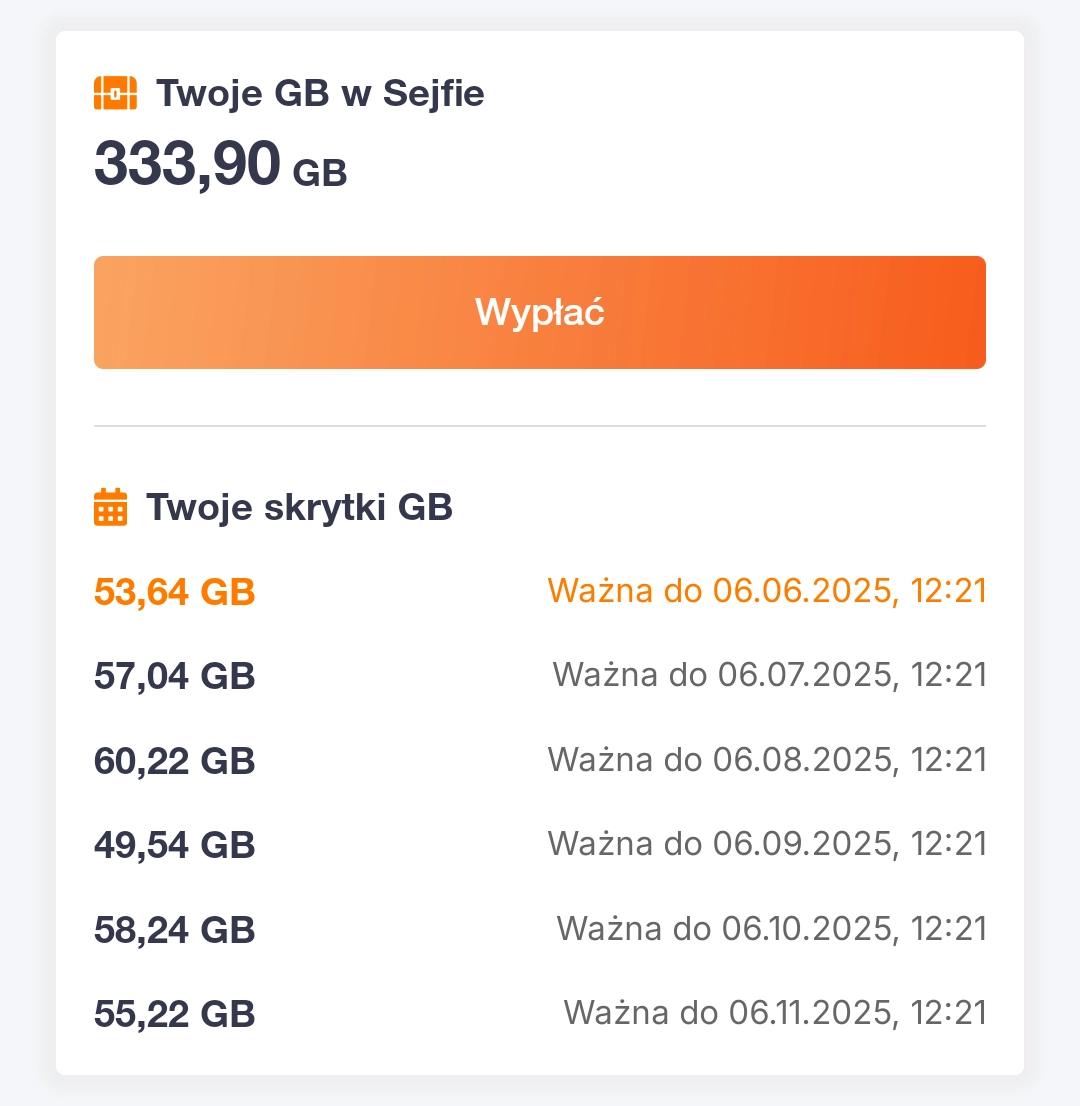Click the small GB unit beside 333,90

click(x=320, y=173)
